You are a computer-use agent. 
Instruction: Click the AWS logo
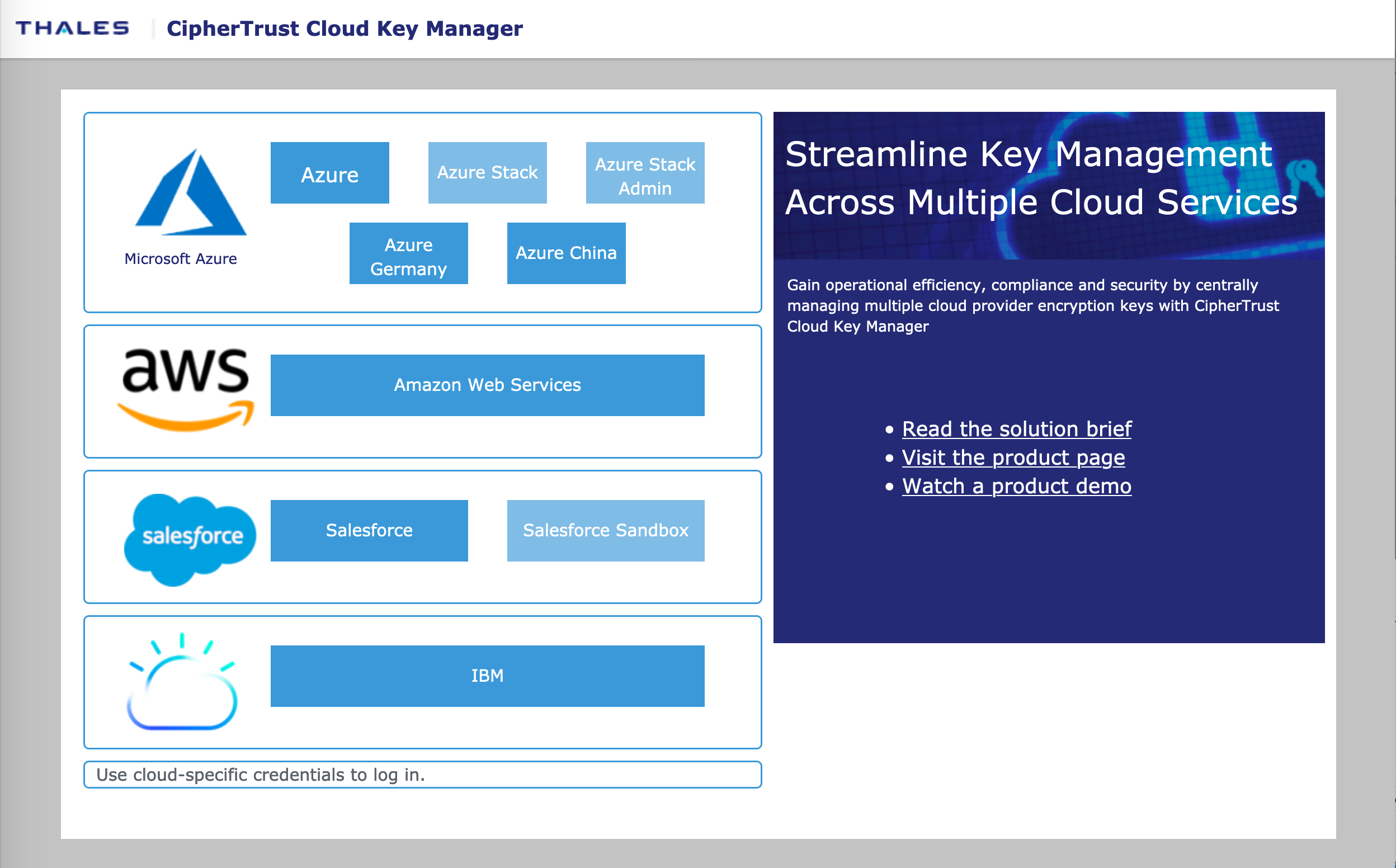186,389
